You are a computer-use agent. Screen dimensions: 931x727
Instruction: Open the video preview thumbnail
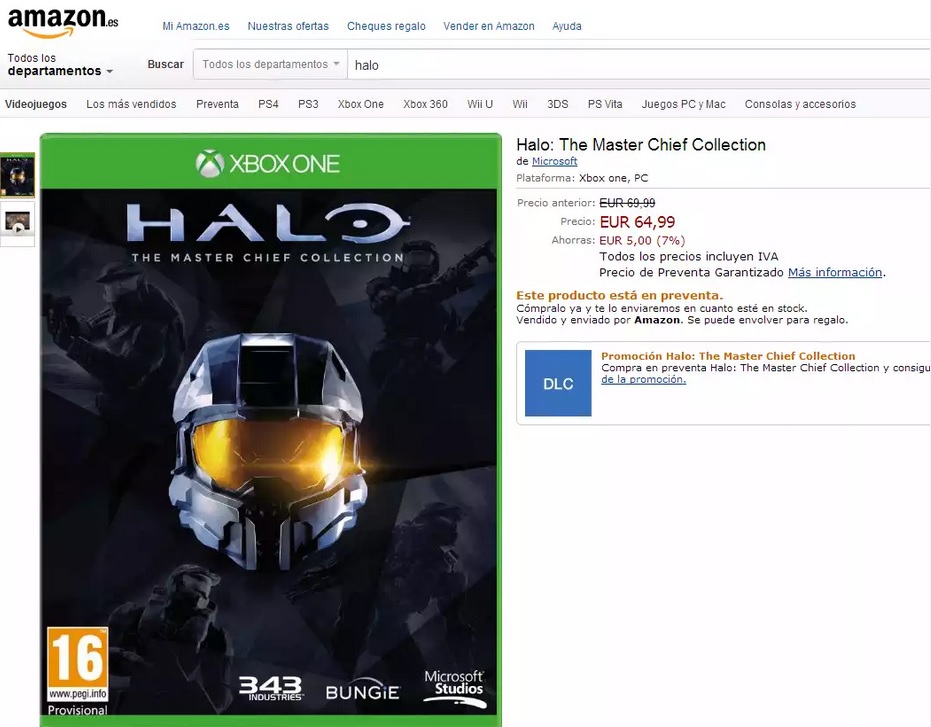point(18,222)
